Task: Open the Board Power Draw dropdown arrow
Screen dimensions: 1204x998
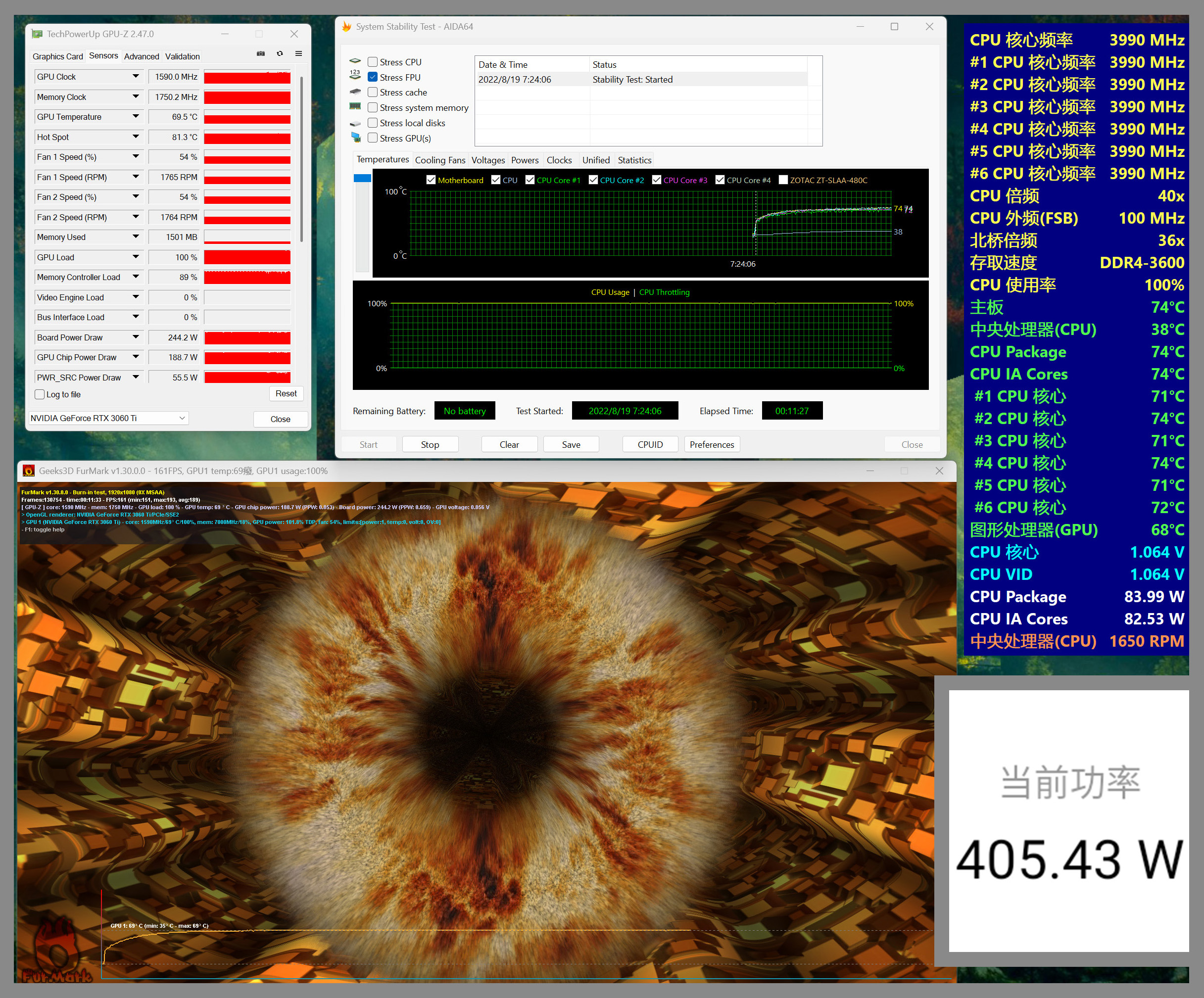Action: (136, 337)
